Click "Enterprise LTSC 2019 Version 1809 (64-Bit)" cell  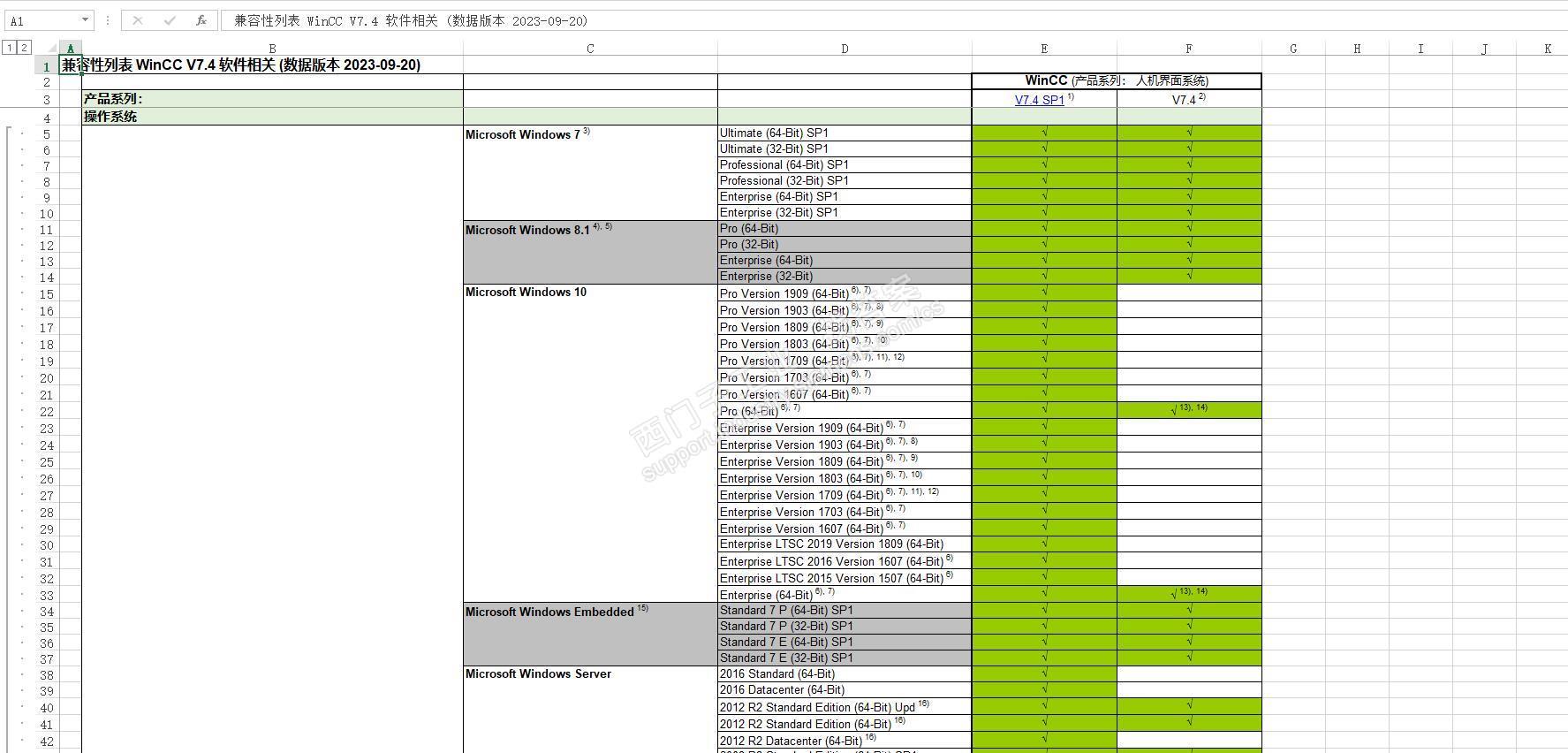(x=845, y=544)
